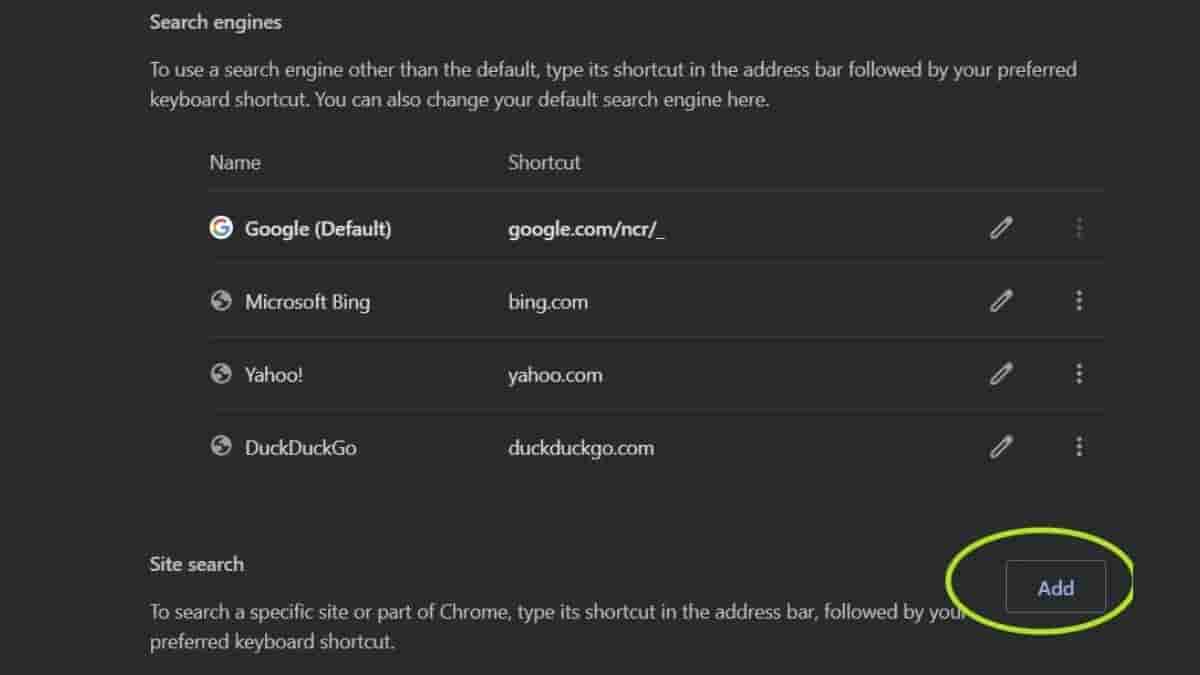Image resolution: width=1200 pixels, height=675 pixels.
Task: Open more actions for Microsoft Bing
Action: coord(1078,300)
